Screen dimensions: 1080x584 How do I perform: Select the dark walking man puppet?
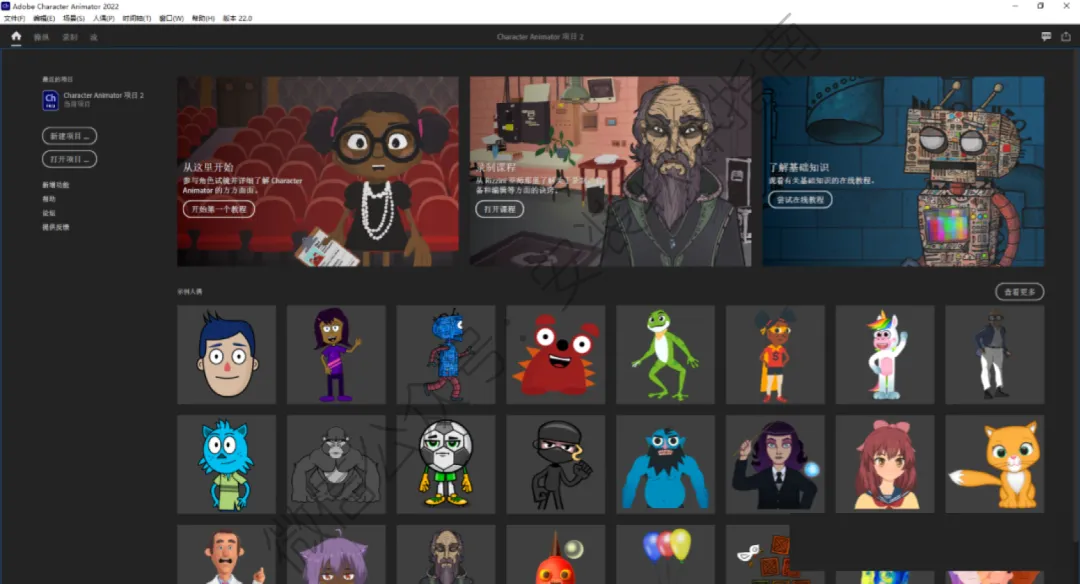pyautogui.click(x=995, y=355)
